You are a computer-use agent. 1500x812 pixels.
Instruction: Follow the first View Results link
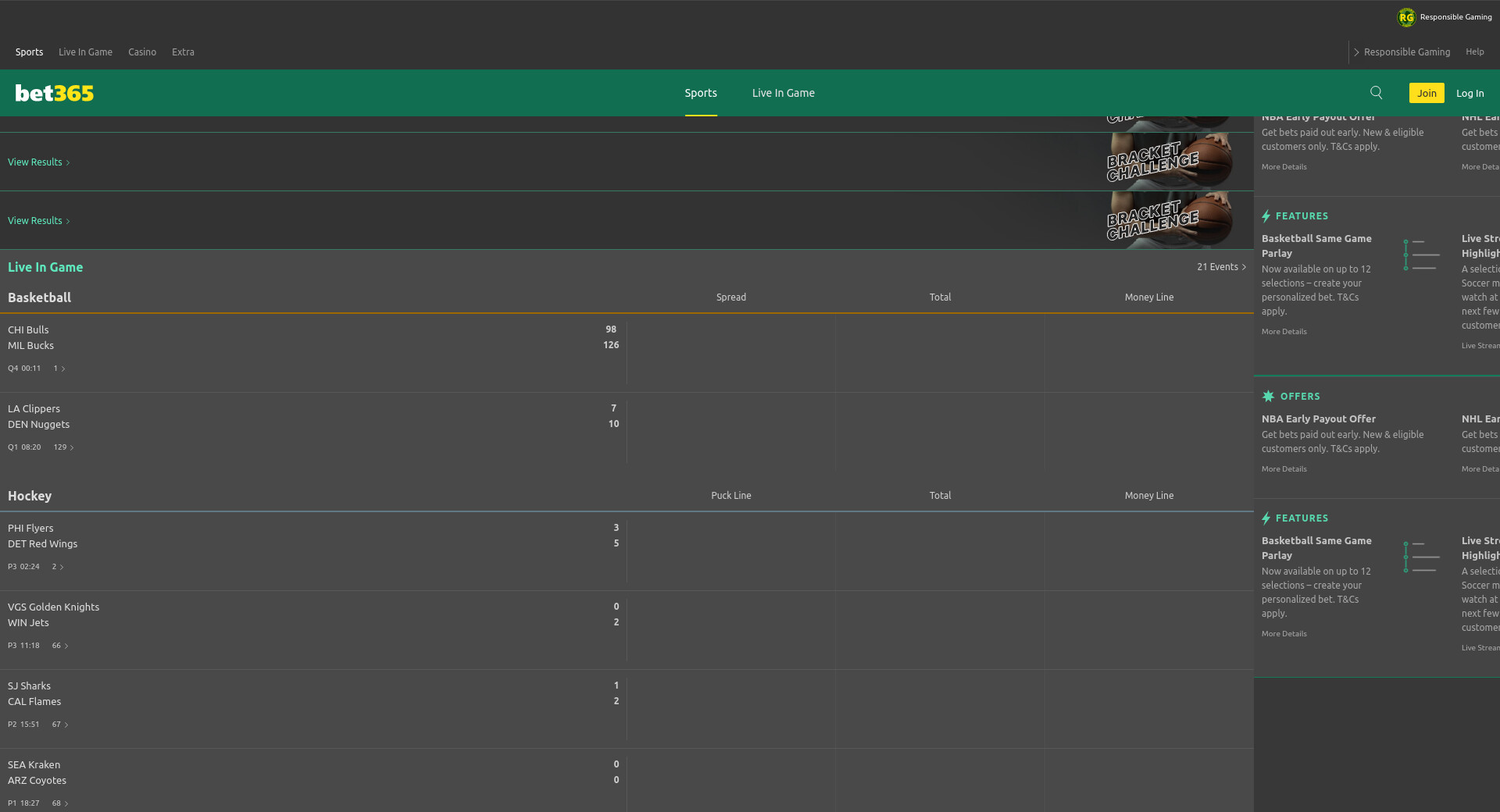(38, 162)
